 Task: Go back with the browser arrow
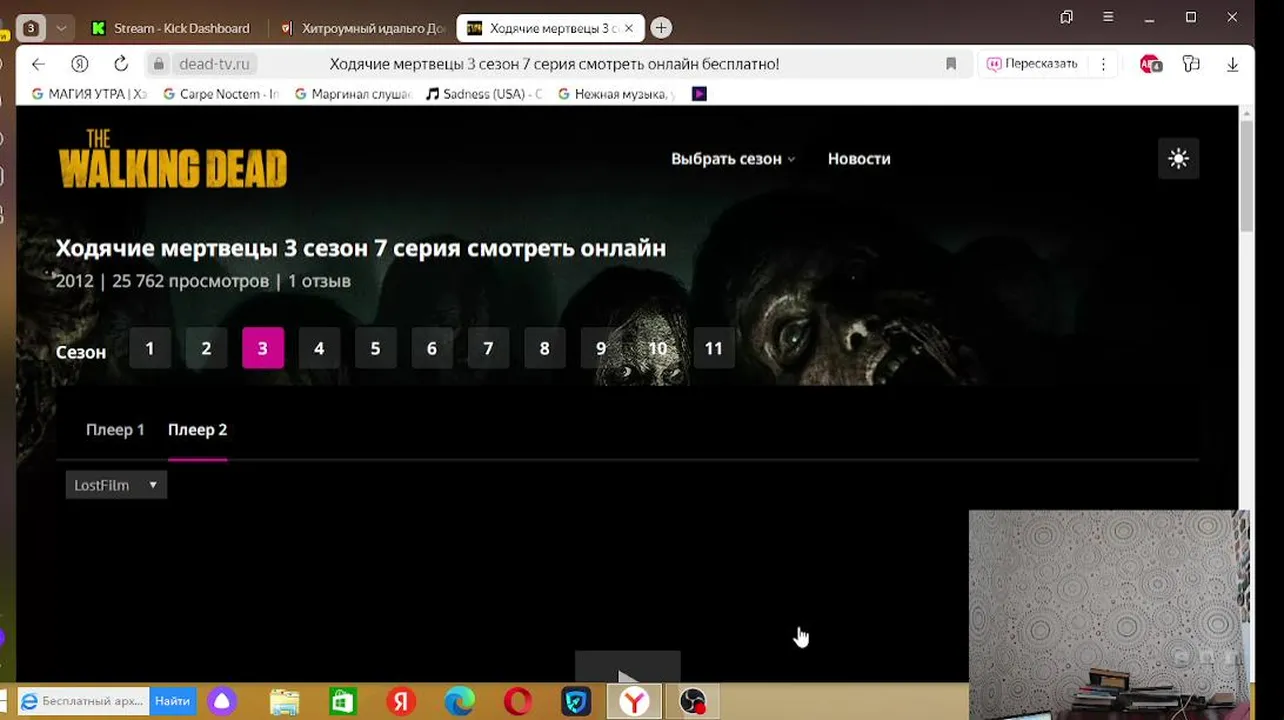pyautogui.click(x=38, y=64)
